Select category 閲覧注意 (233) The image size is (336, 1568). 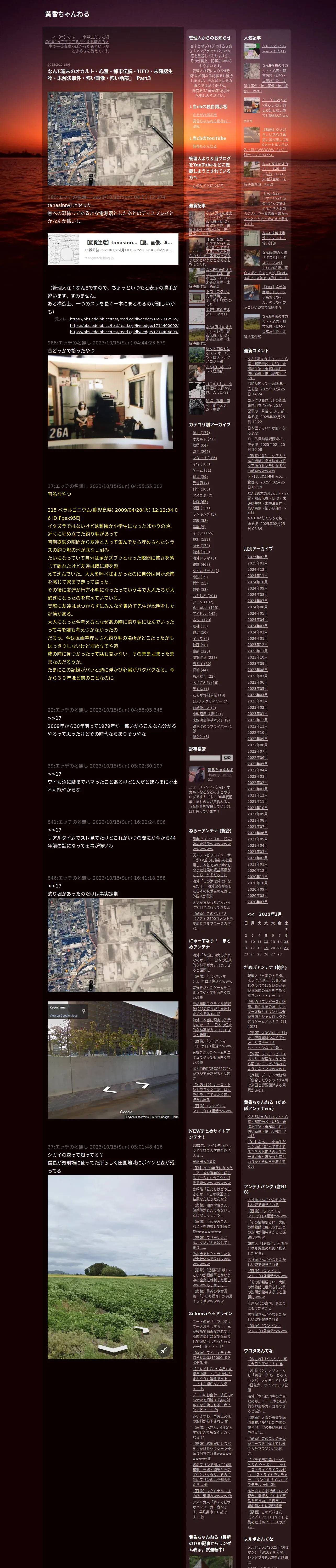(x=205, y=658)
